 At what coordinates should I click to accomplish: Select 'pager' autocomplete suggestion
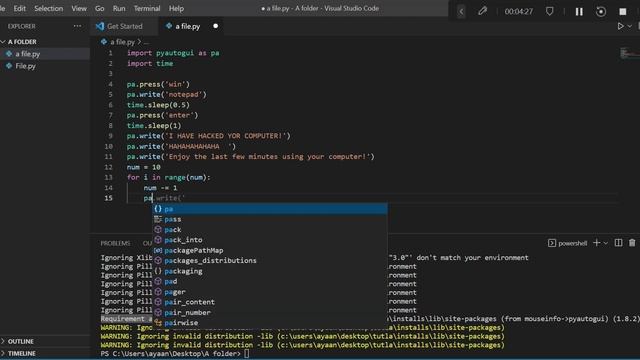[x=270, y=292]
